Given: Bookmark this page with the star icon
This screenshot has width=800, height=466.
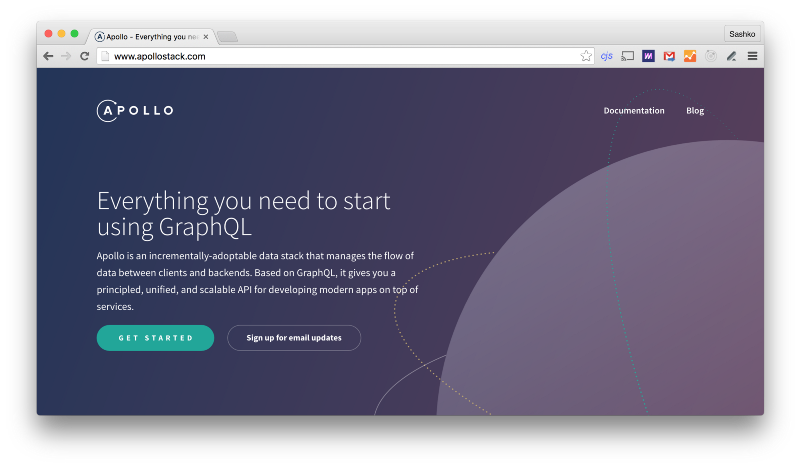Looking at the screenshot, I should coord(586,56).
